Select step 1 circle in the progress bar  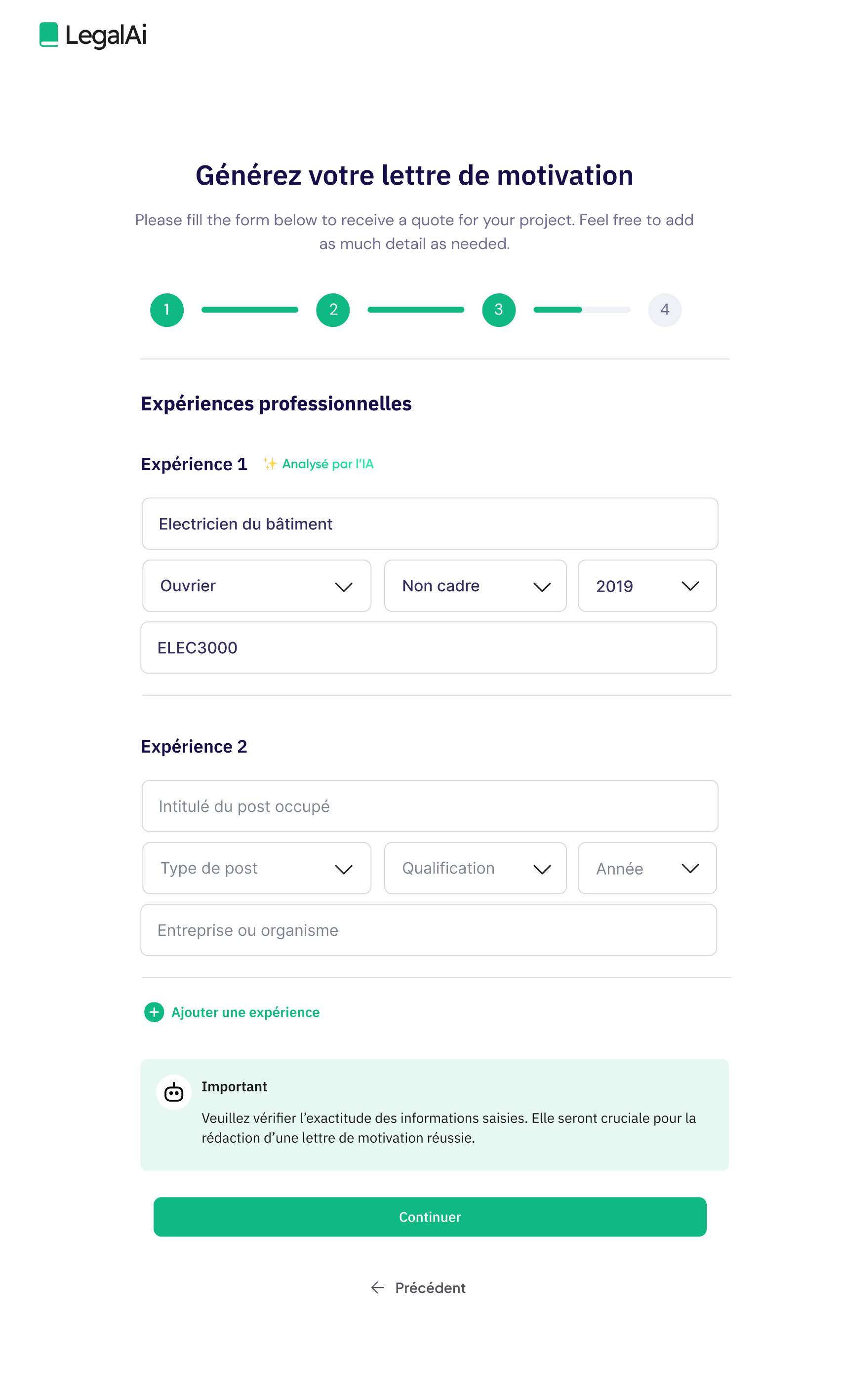(x=166, y=309)
